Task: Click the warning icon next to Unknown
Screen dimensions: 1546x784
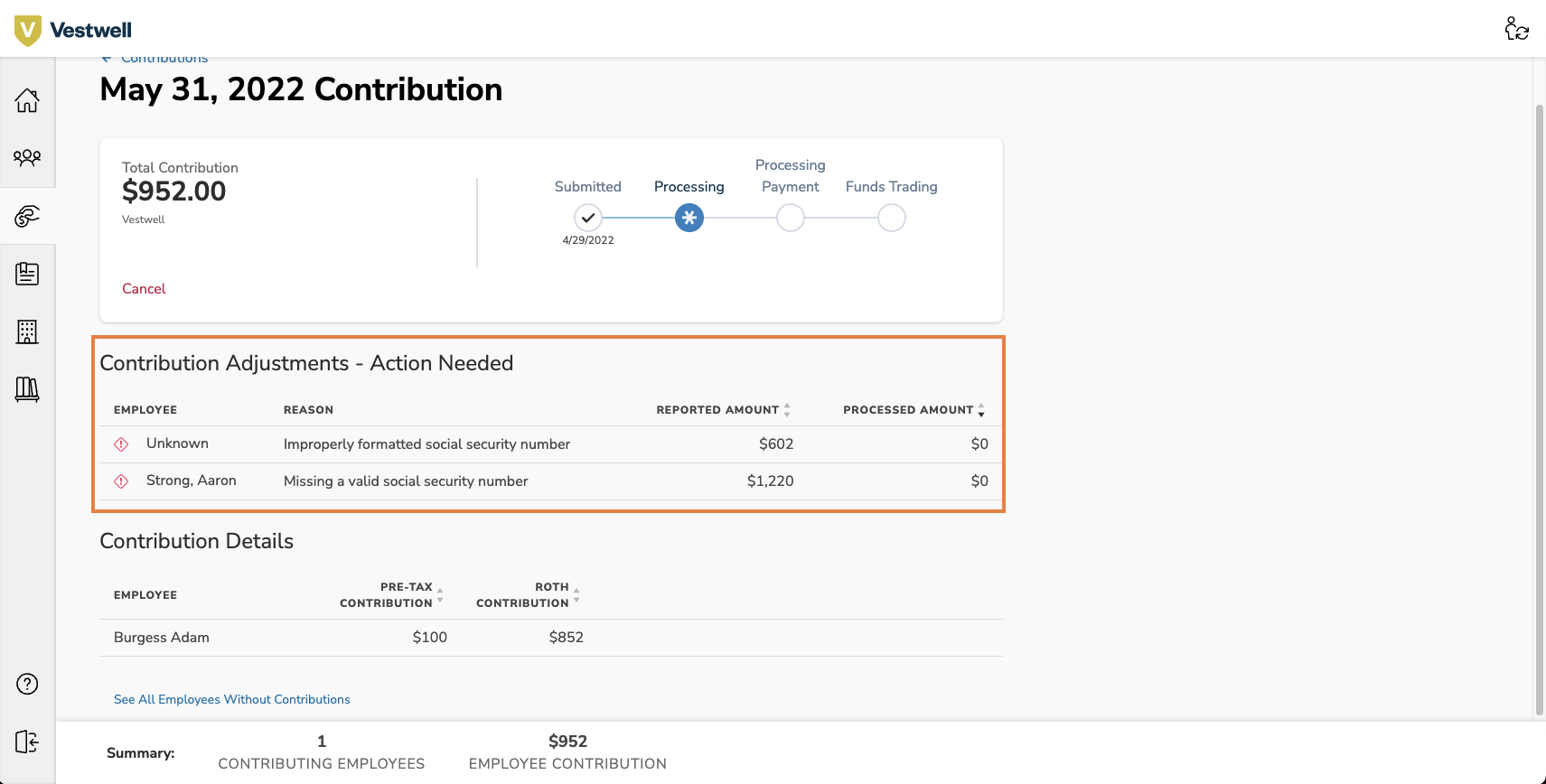Action: (121, 444)
